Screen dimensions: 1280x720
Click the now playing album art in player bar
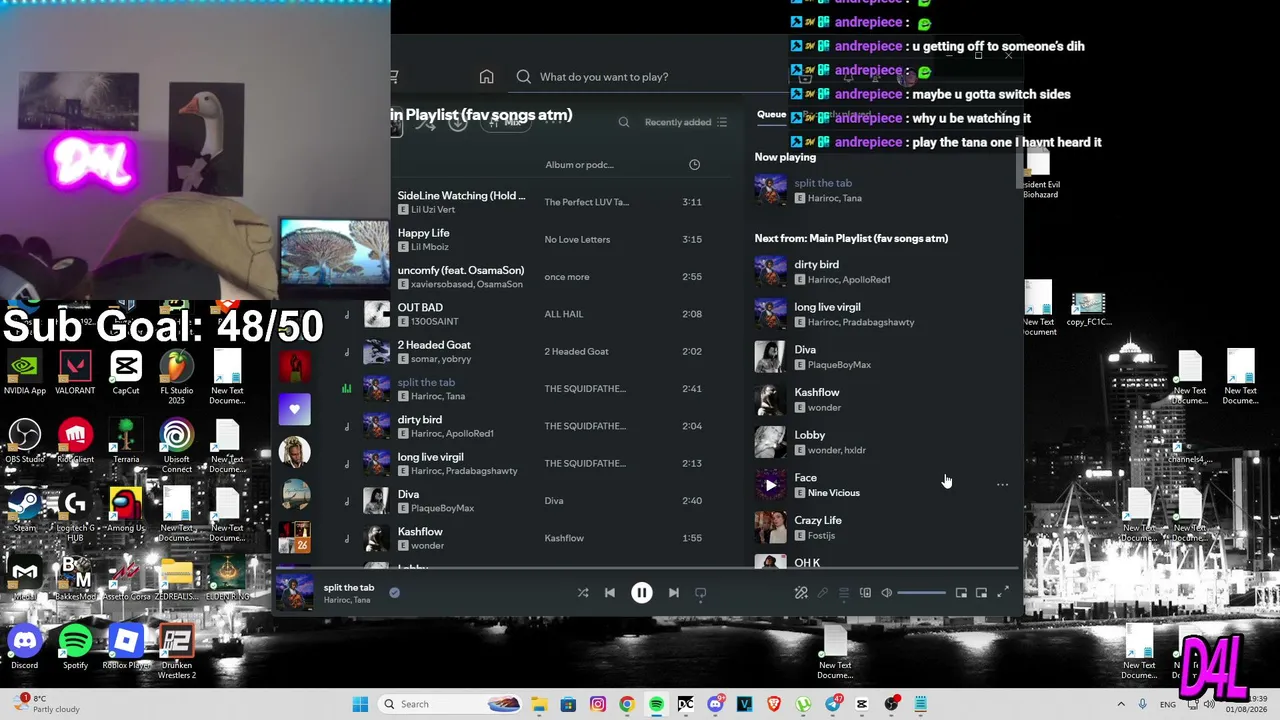295,592
